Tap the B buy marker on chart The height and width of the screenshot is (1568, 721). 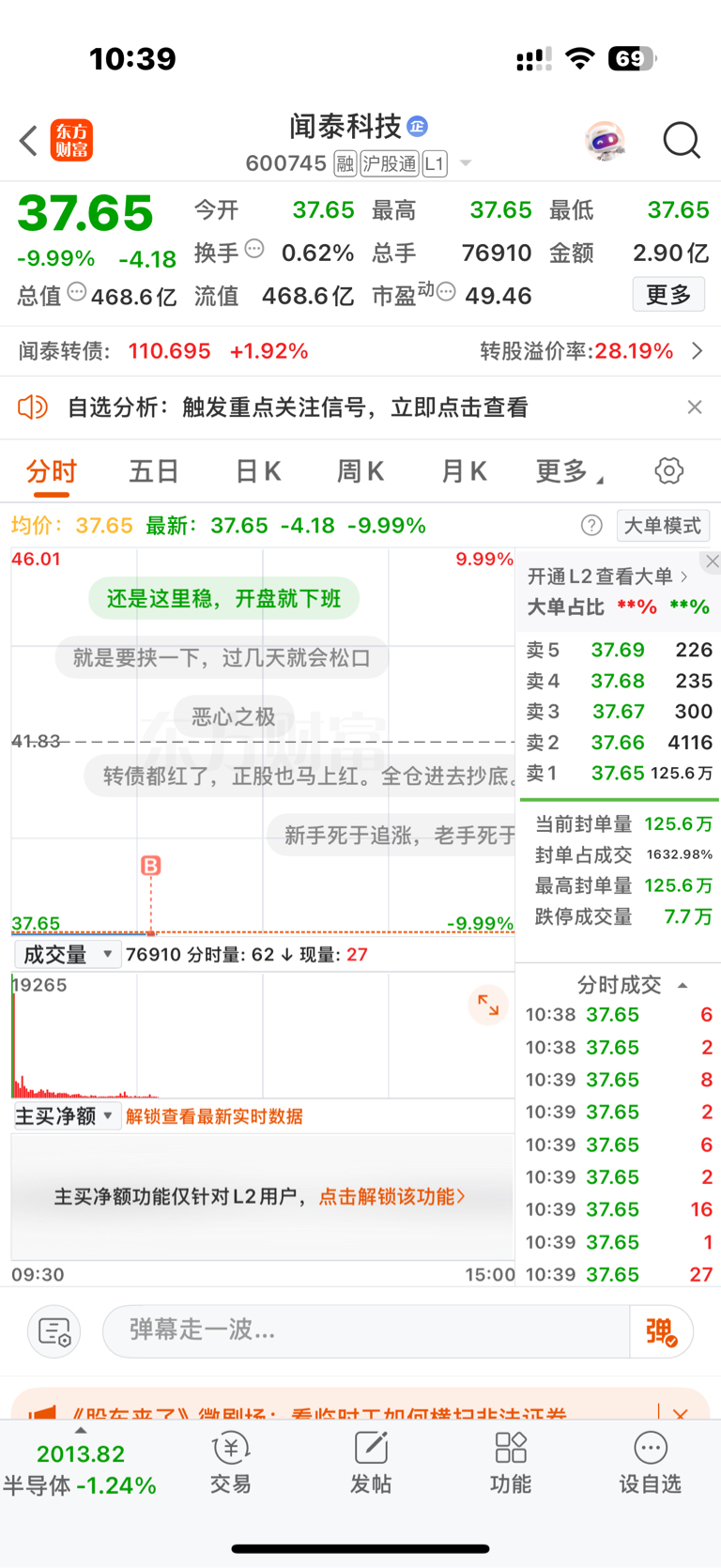tap(150, 866)
